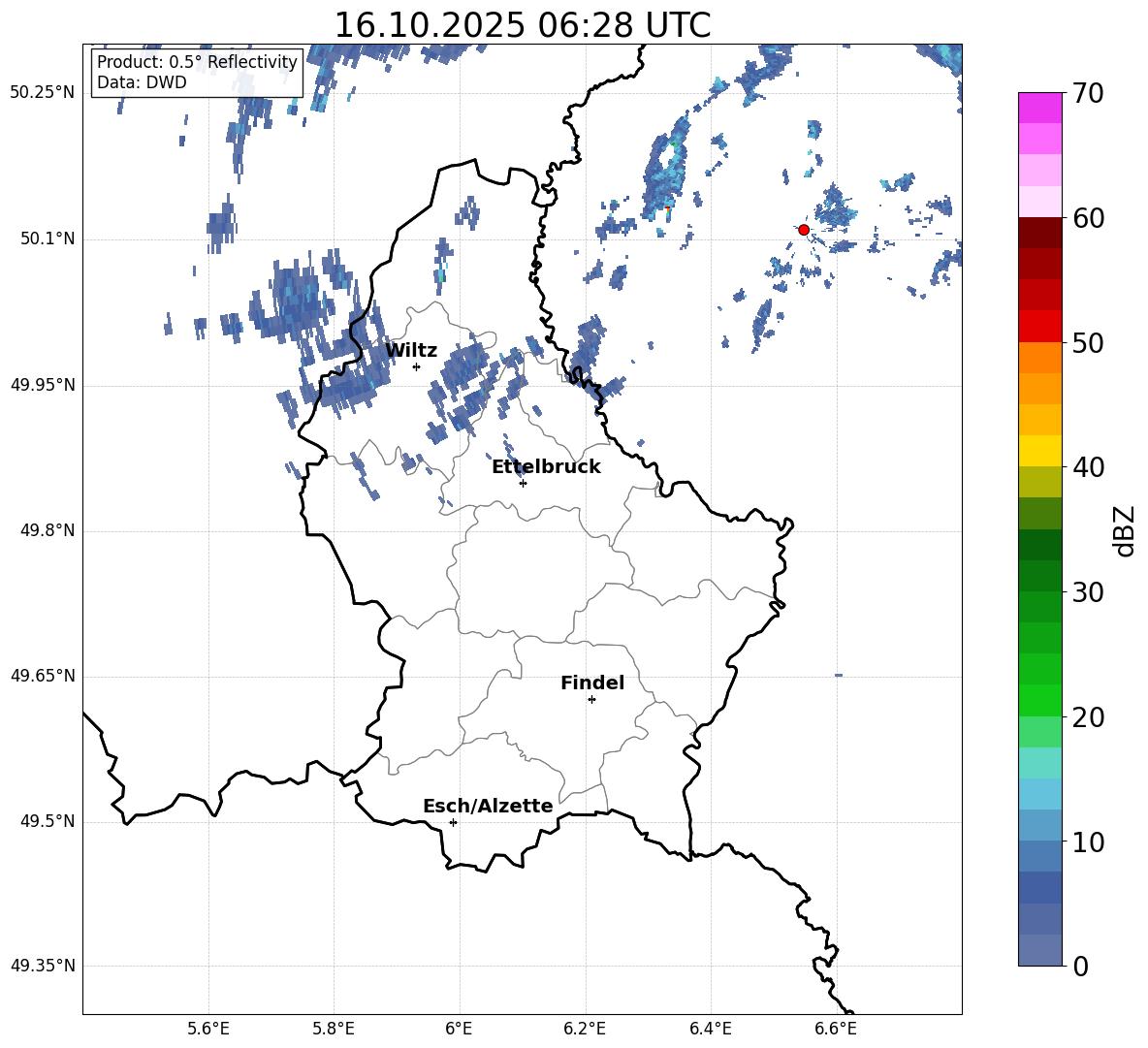Click the 49.95°N latitude label
The width and height of the screenshot is (1148, 1048).
43,385
